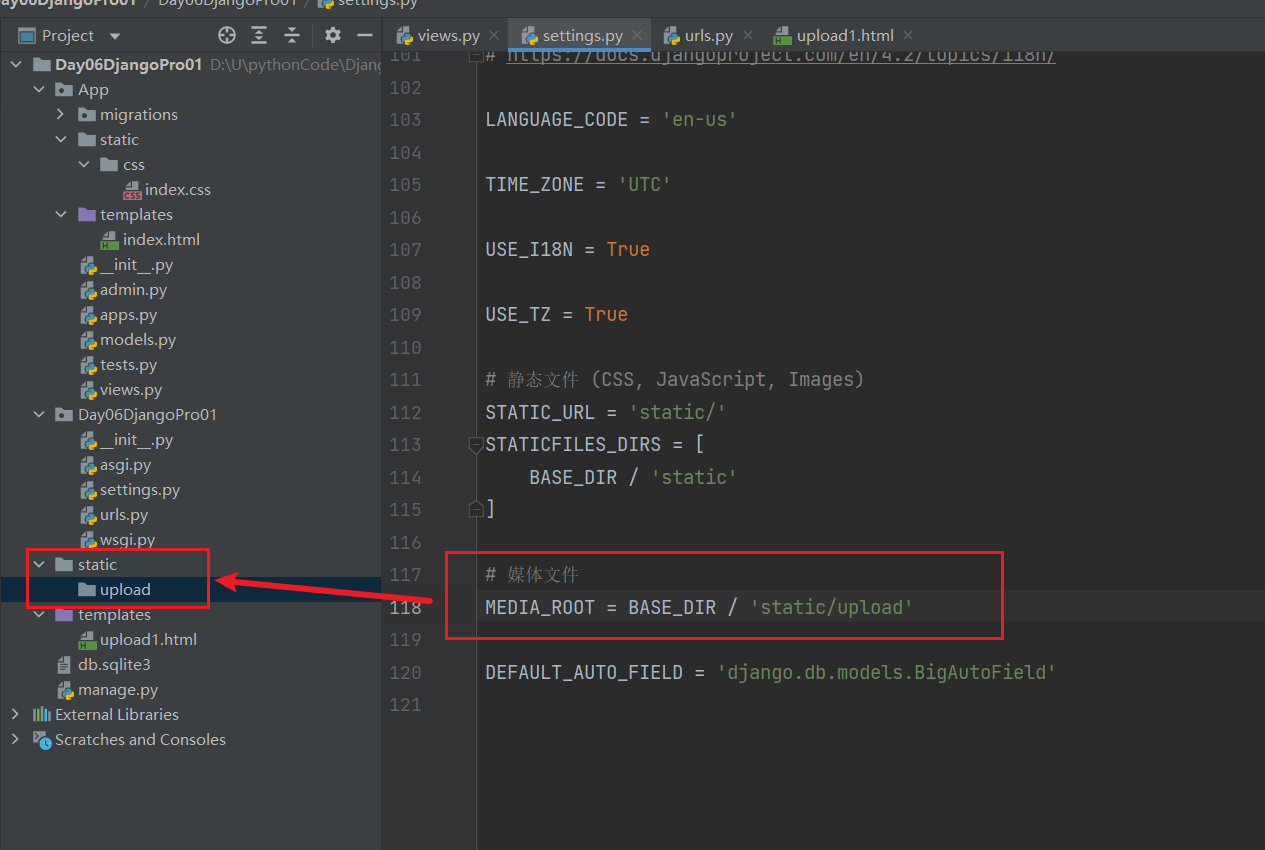Click the USE_I18N setting text

(529, 249)
